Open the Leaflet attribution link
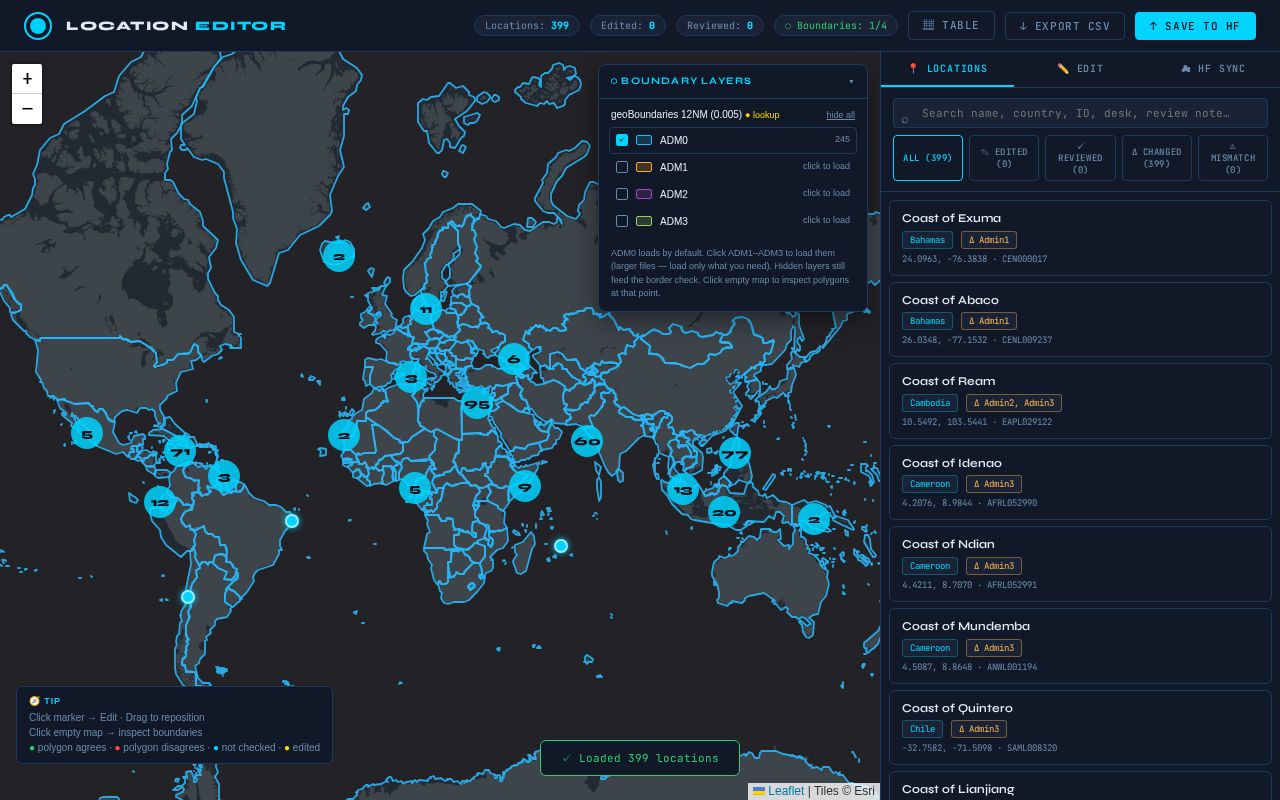Viewport: 1280px width, 800px height. [x=786, y=791]
